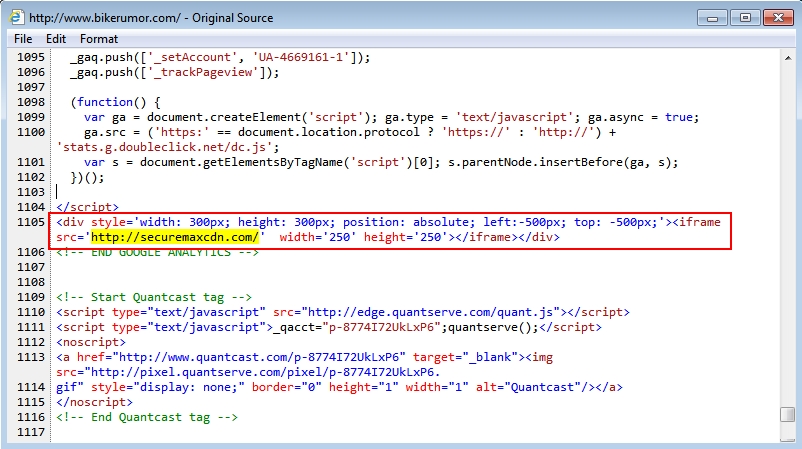This screenshot has width=802, height=449.
Task: Click the highlighted securemaxcdn.com URL
Action: [x=176, y=237]
